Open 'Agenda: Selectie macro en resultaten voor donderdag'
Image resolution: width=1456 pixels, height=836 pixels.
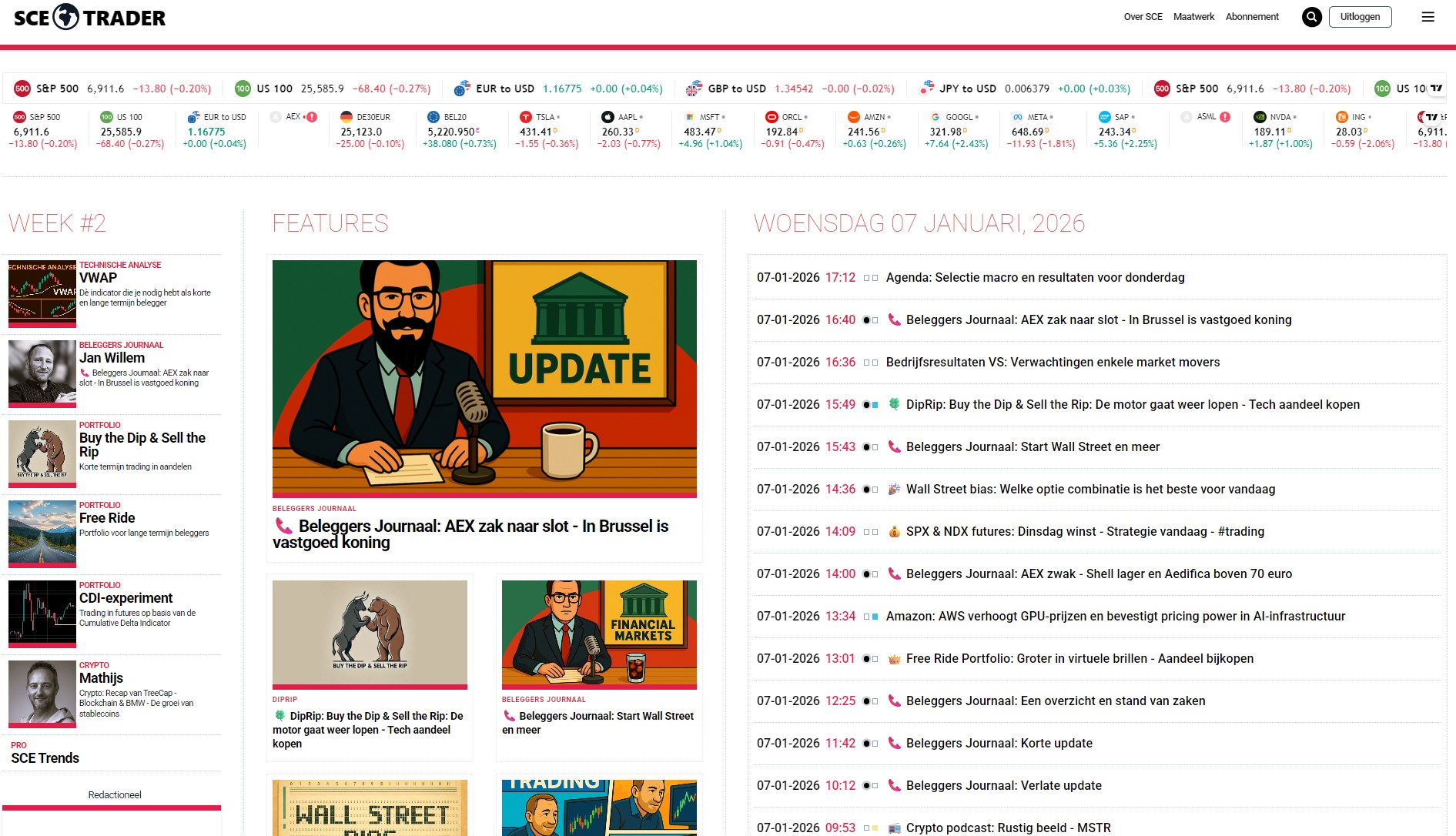click(x=1035, y=277)
